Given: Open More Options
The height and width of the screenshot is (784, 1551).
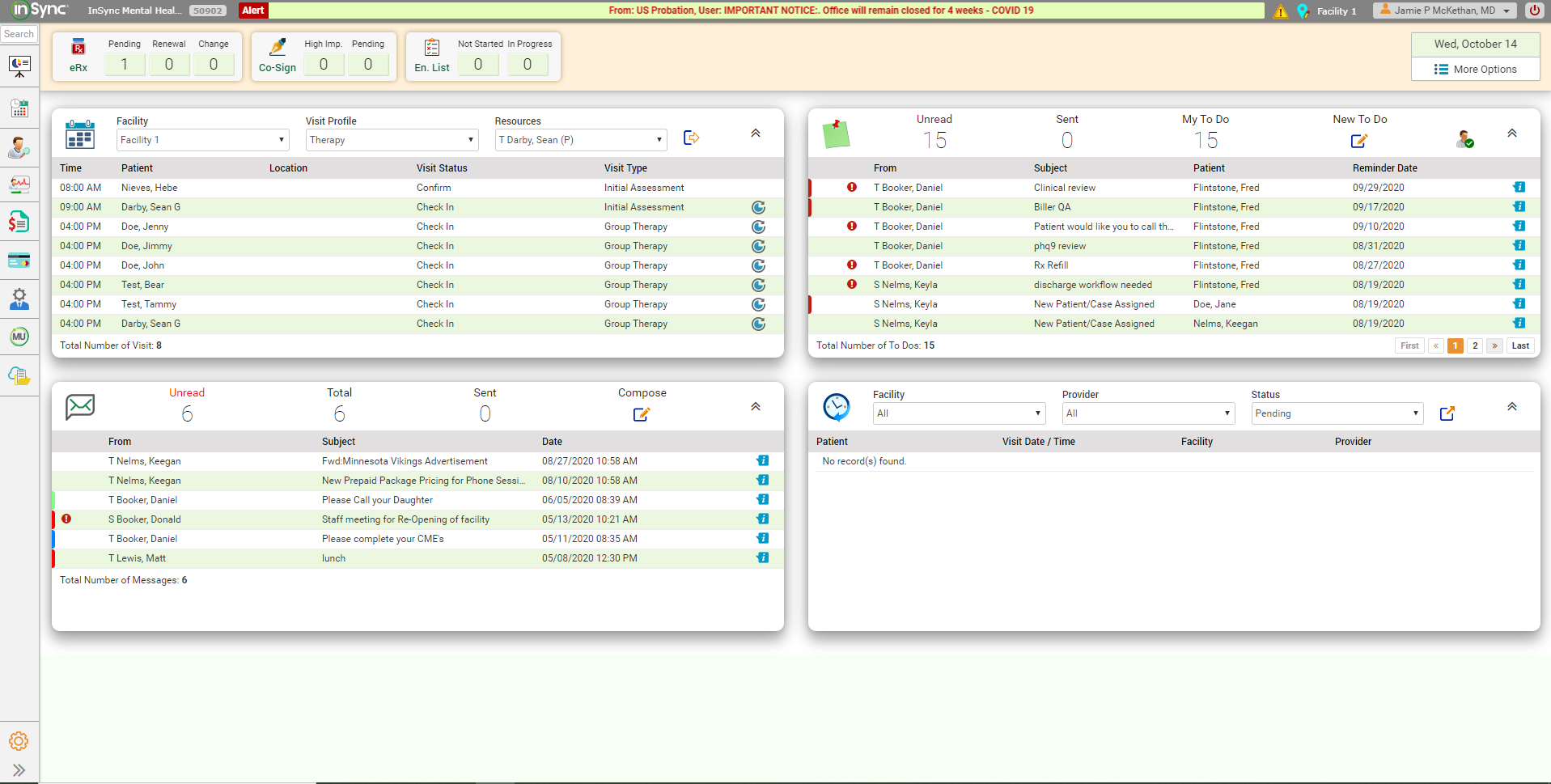Looking at the screenshot, I should pos(1474,69).
